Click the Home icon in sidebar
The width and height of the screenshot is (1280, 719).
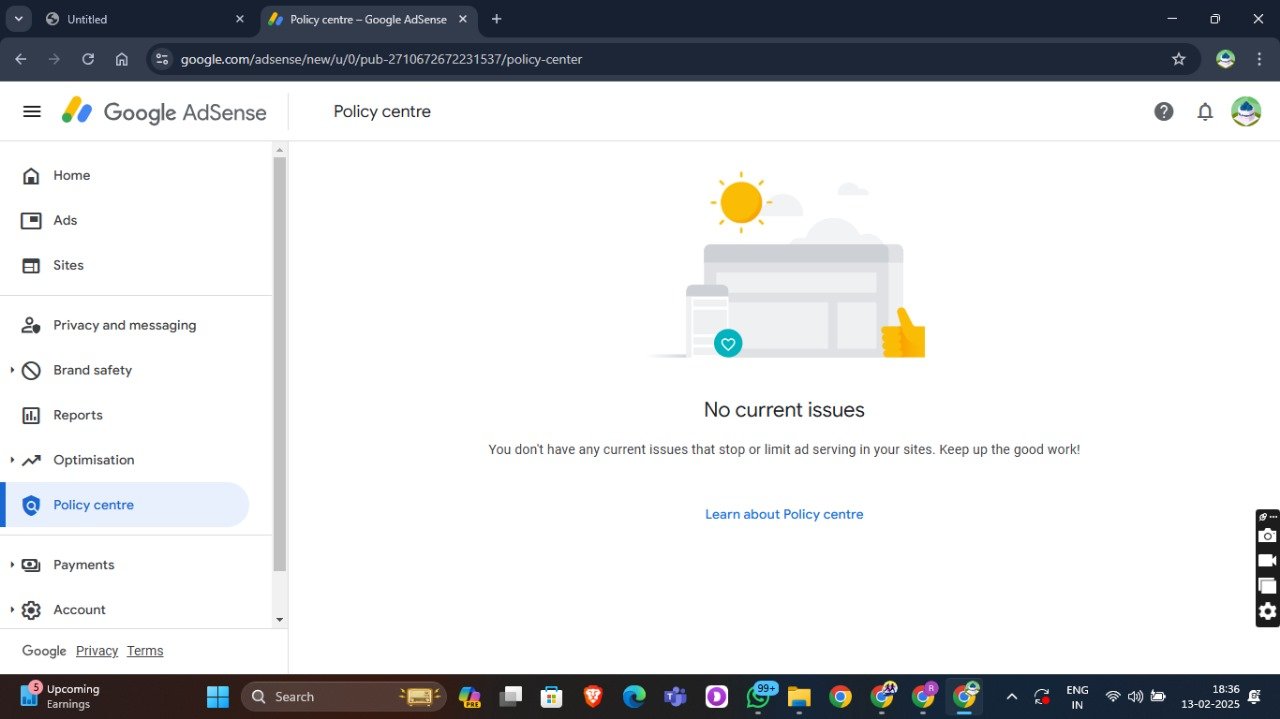pos(31,175)
